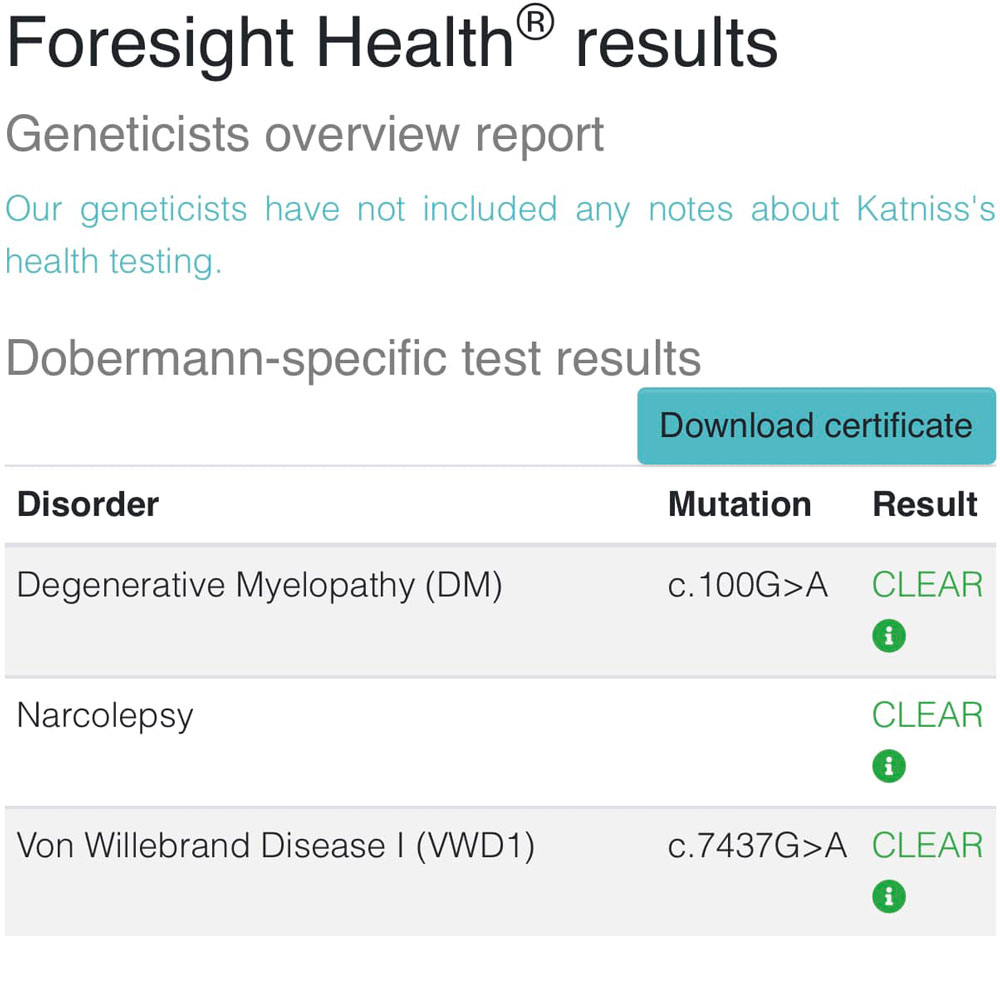
Task: Click the Foresight Health results heading
Action: coord(392,42)
